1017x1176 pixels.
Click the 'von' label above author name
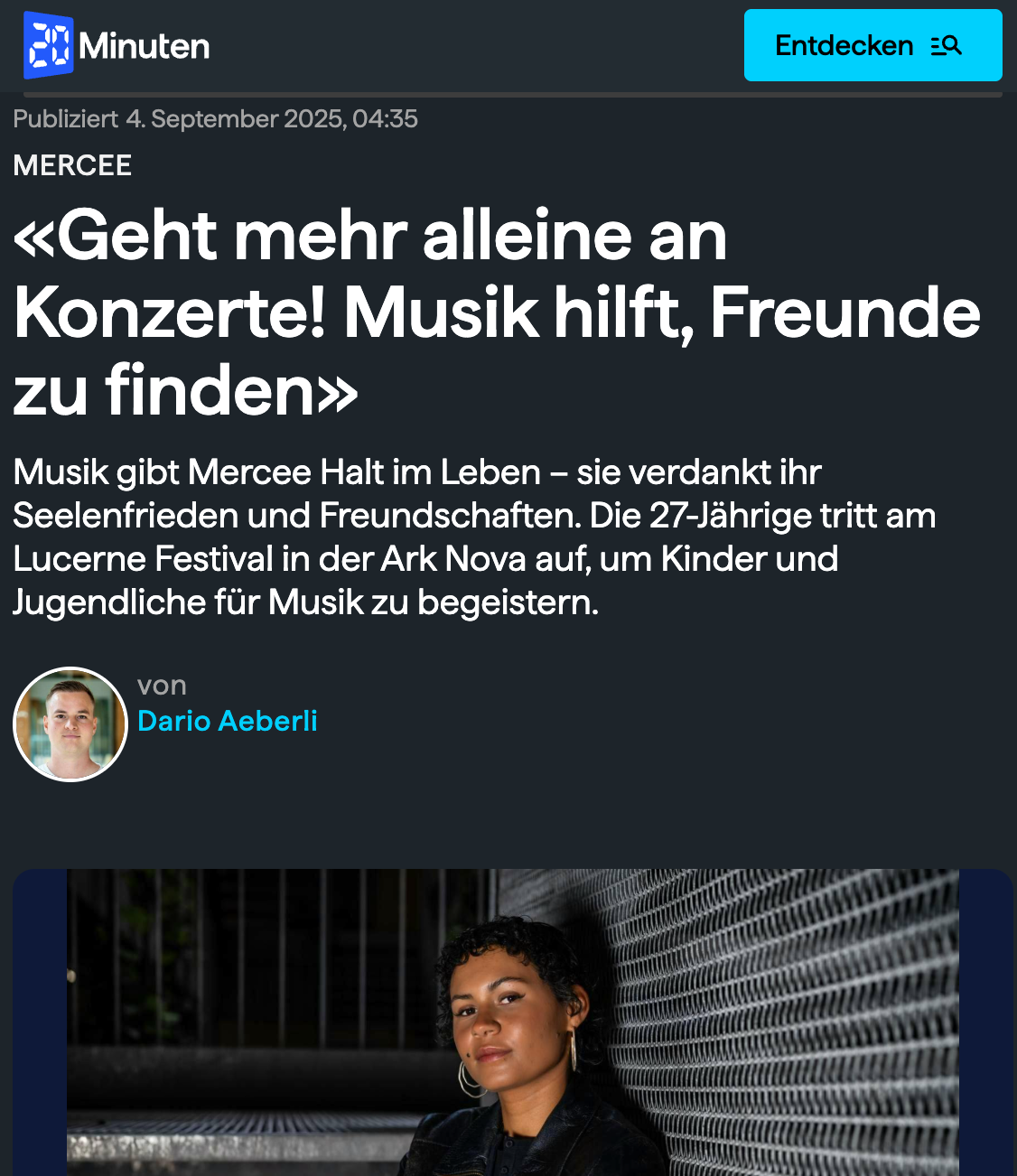pyautogui.click(x=162, y=685)
